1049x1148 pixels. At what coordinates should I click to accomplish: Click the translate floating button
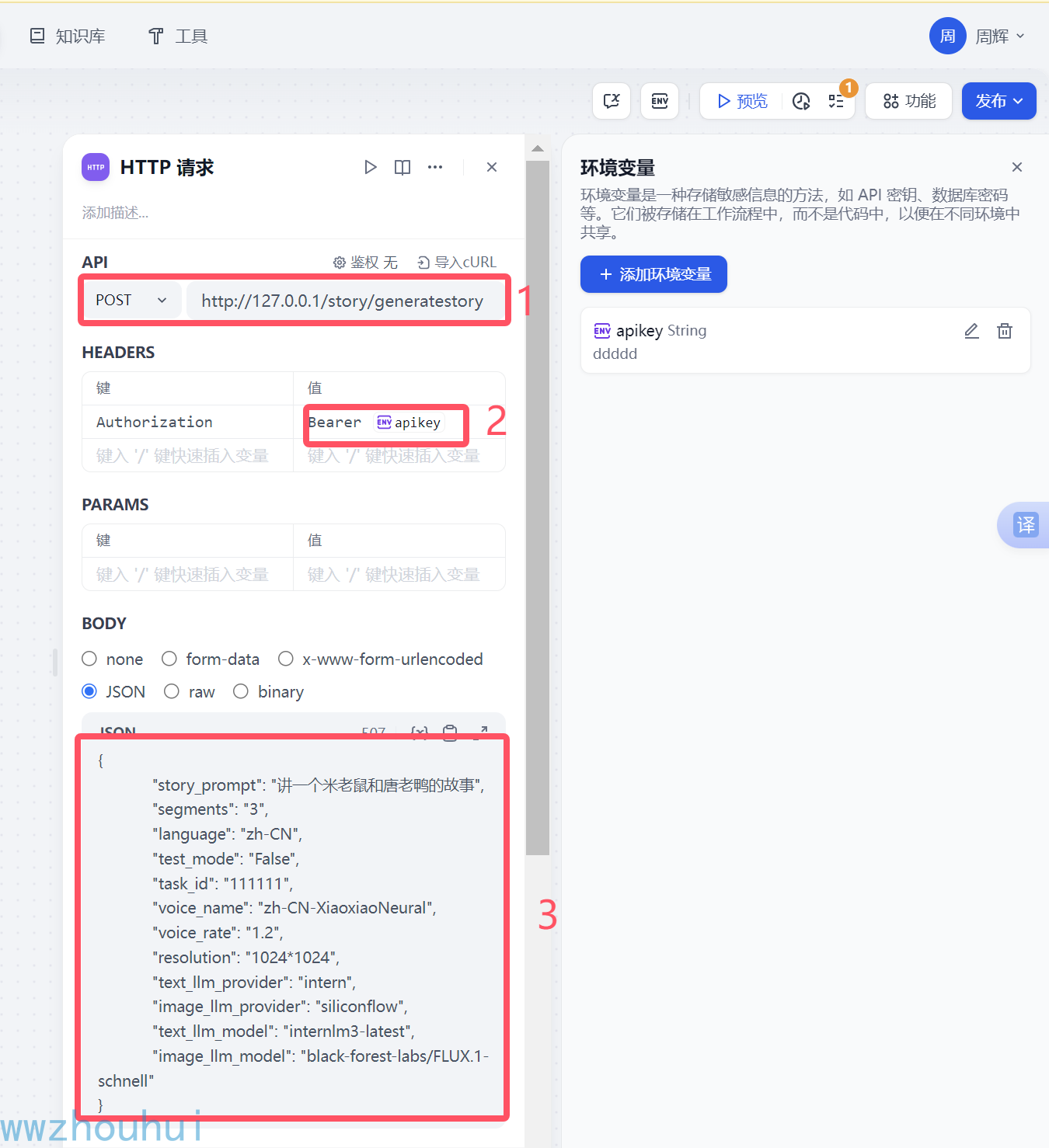[x=1025, y=525]
